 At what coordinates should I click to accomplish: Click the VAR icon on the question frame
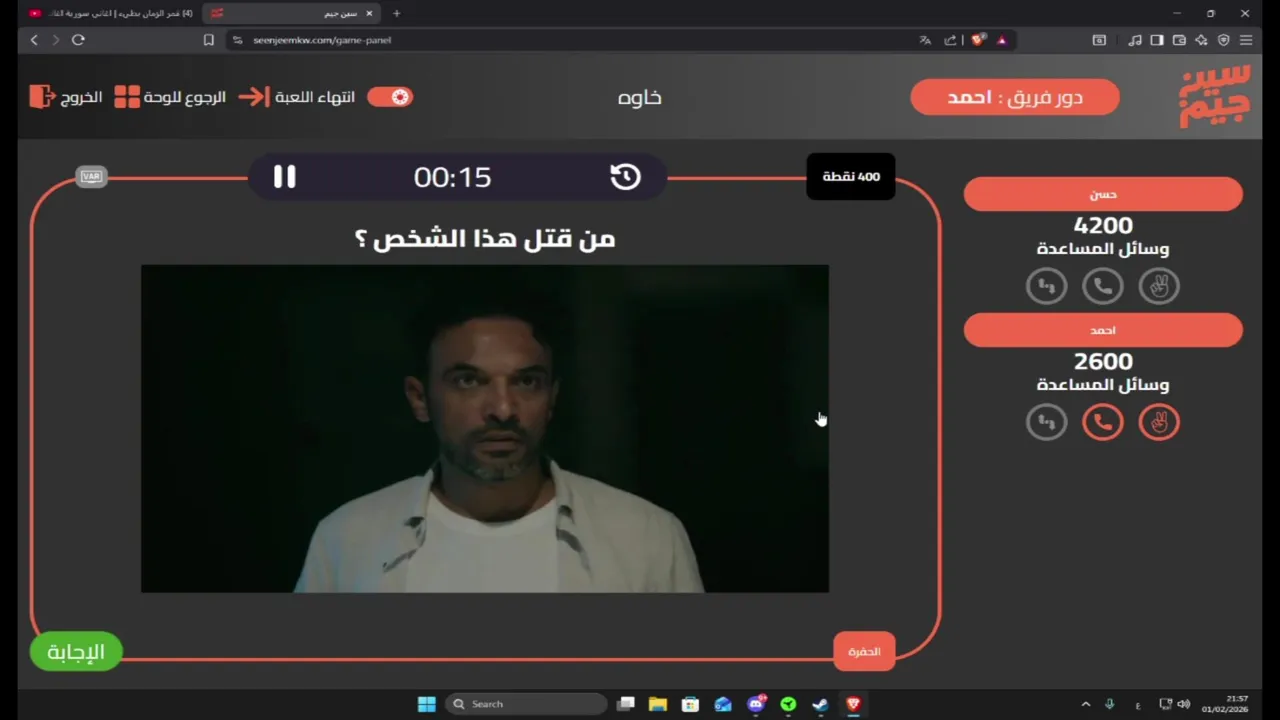coord(91,177)
